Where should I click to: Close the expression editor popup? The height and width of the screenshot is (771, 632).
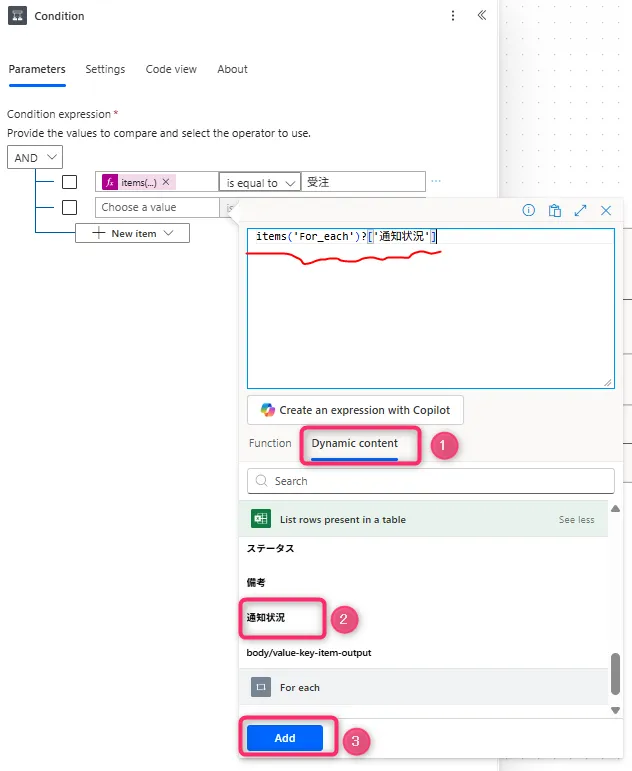(x=606, y=210)
